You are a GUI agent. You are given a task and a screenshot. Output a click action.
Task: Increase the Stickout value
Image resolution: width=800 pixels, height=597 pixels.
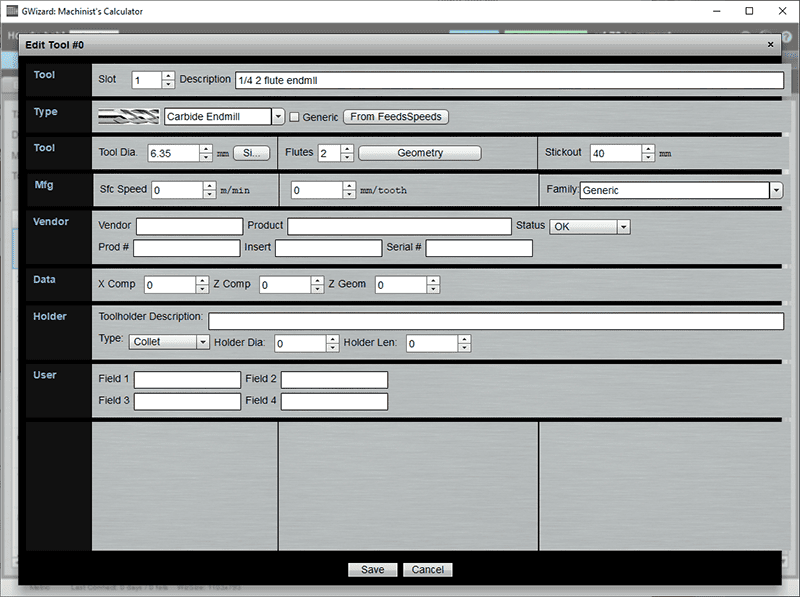[x=648, y=148]
